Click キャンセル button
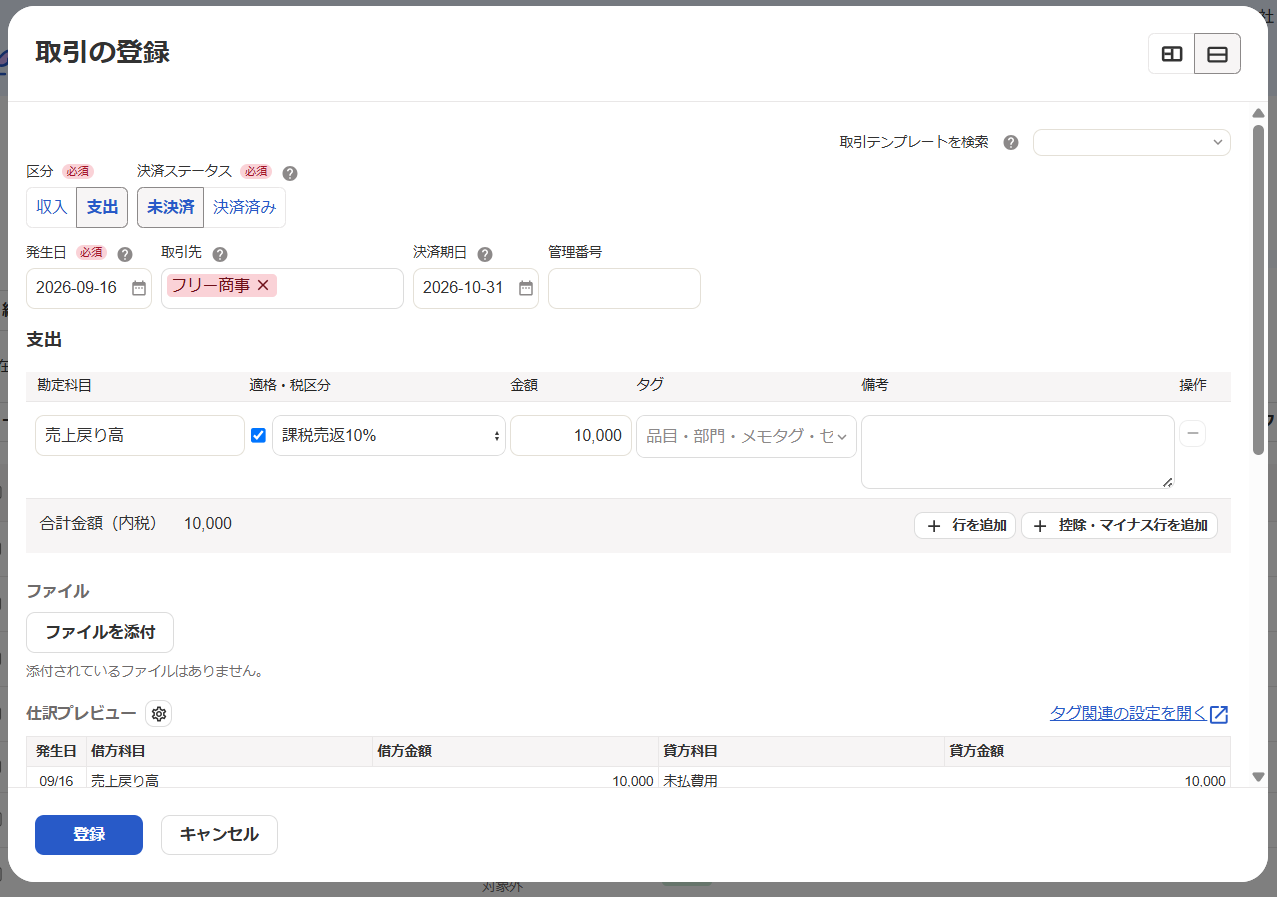Viewport: 1277px width, 897px height. 219,835
